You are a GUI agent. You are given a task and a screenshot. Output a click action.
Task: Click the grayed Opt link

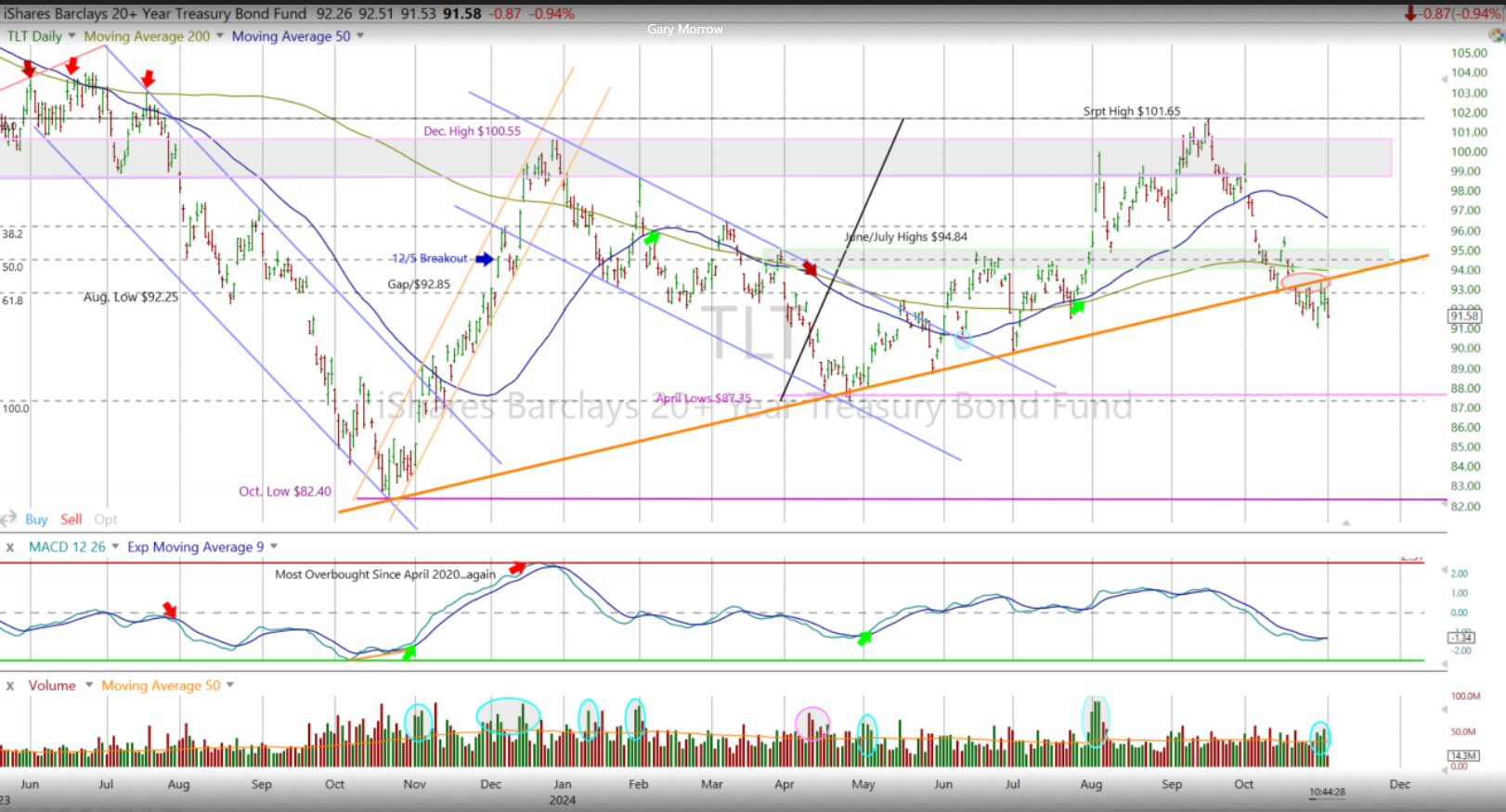[x=106, y=520]
